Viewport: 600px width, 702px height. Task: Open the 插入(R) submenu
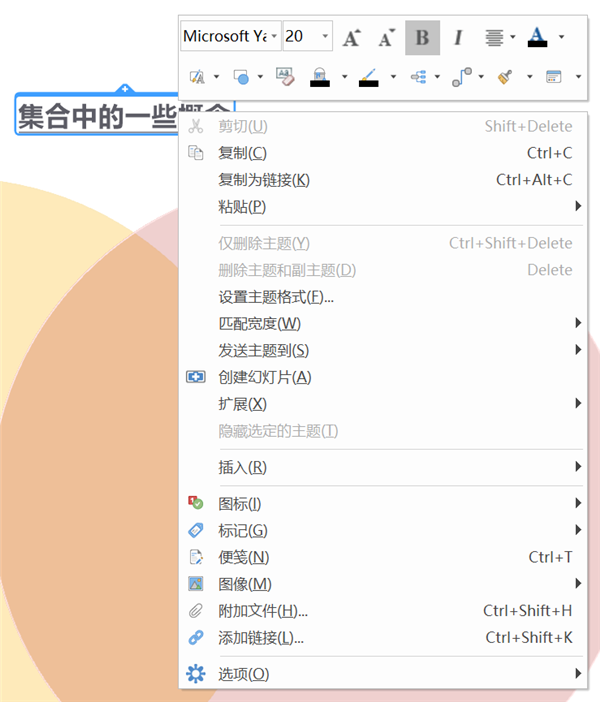coord(383,467)
